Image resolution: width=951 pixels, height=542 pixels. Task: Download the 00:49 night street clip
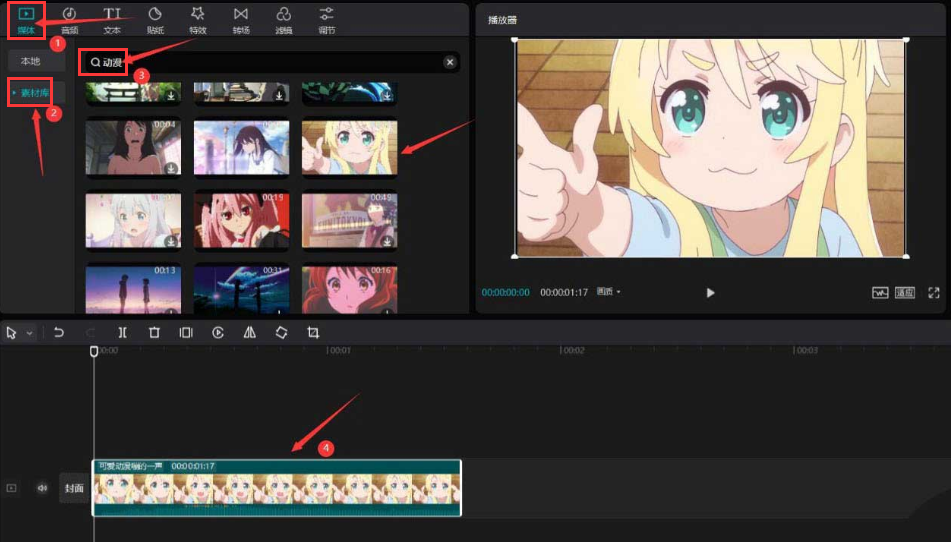[387, 241]
